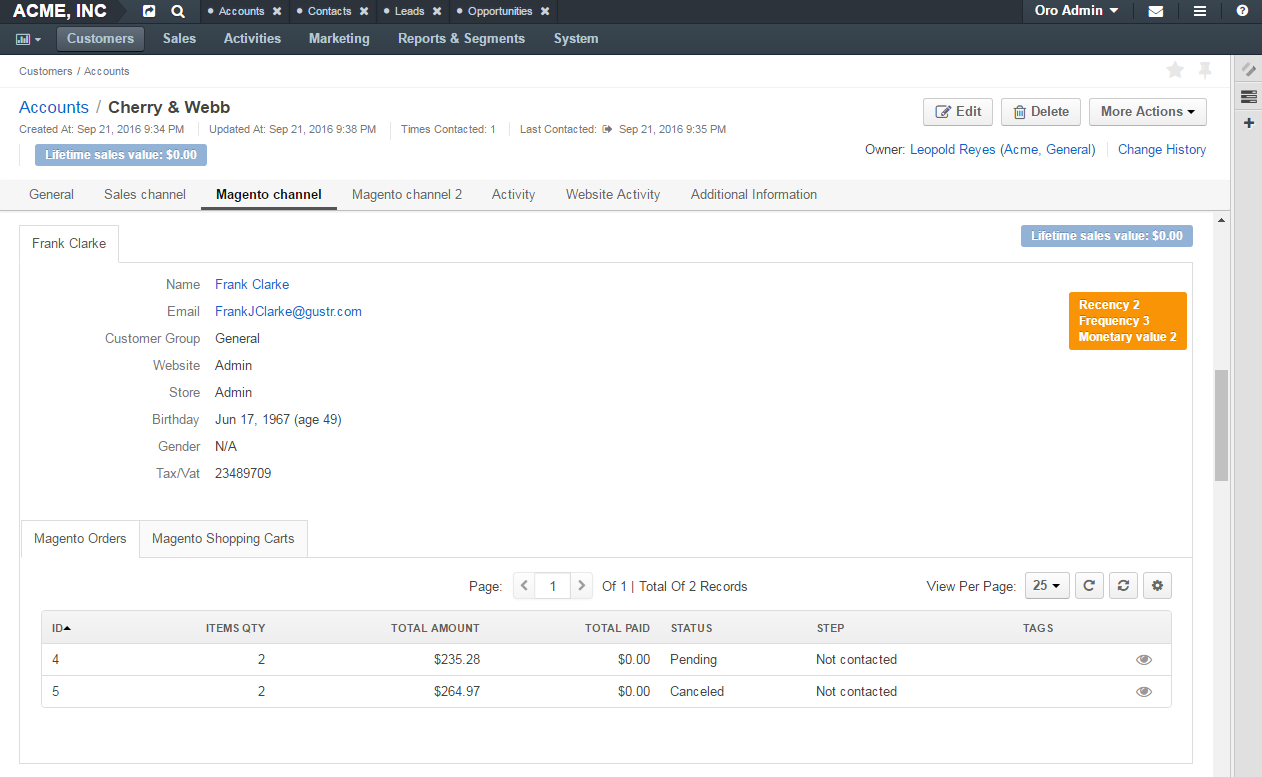Open the Leads pinned tab
The width and height of the screenshot is (1262, 777).
409,11
